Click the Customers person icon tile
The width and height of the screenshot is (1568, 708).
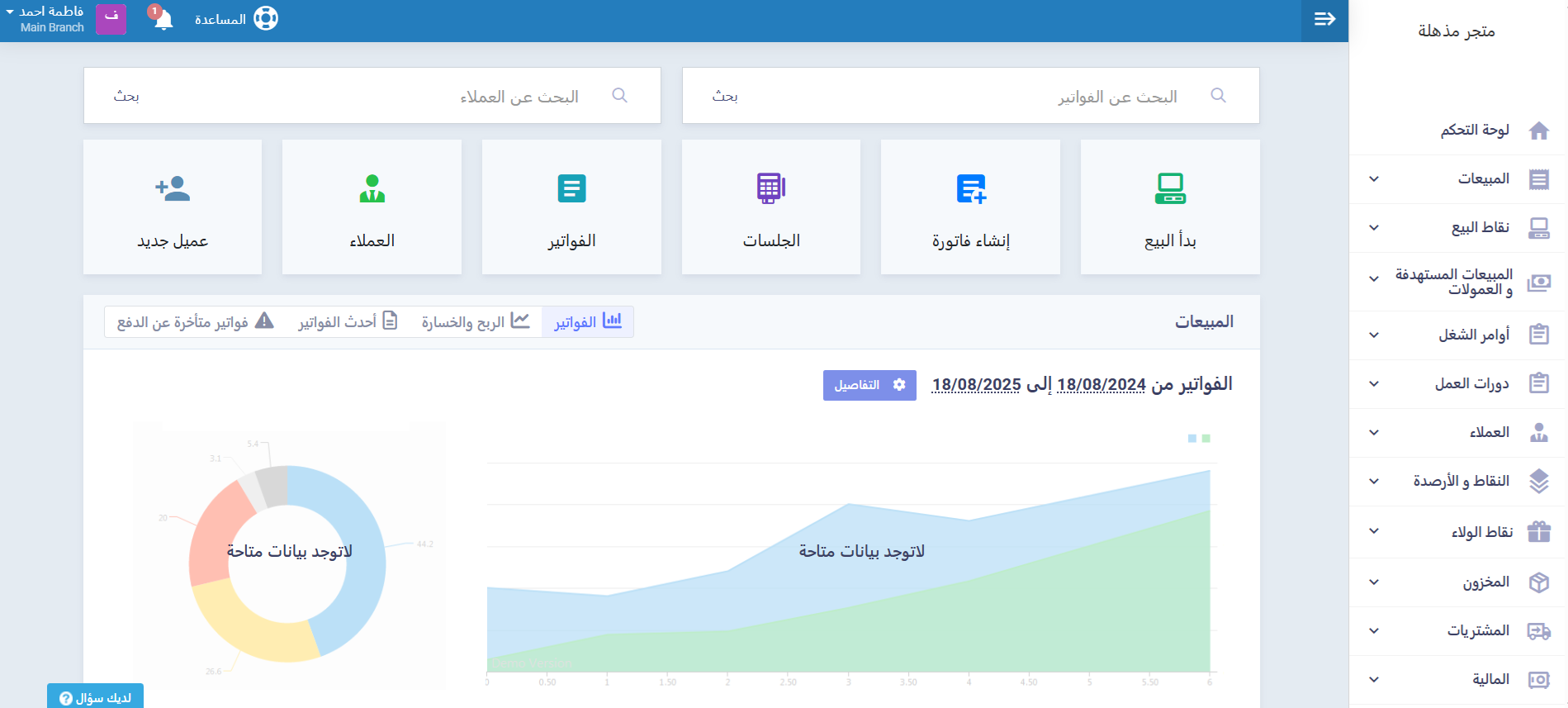(372, 188)
